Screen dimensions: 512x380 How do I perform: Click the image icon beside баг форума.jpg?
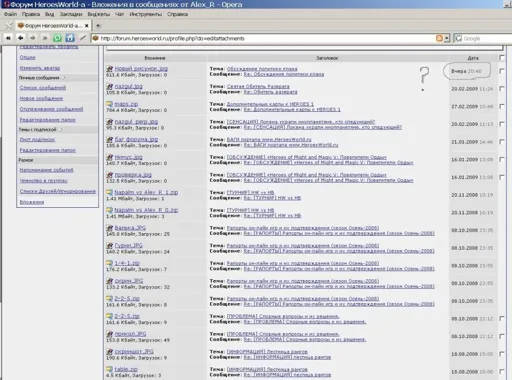tap(110, 139)
